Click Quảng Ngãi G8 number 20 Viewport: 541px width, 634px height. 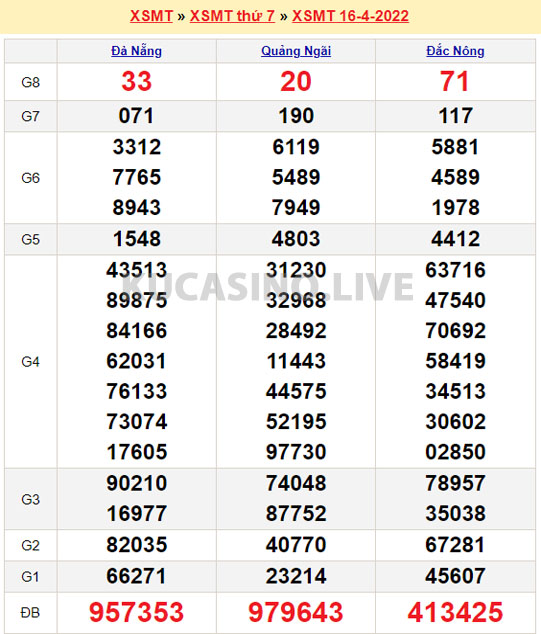(x=296, y=81)
